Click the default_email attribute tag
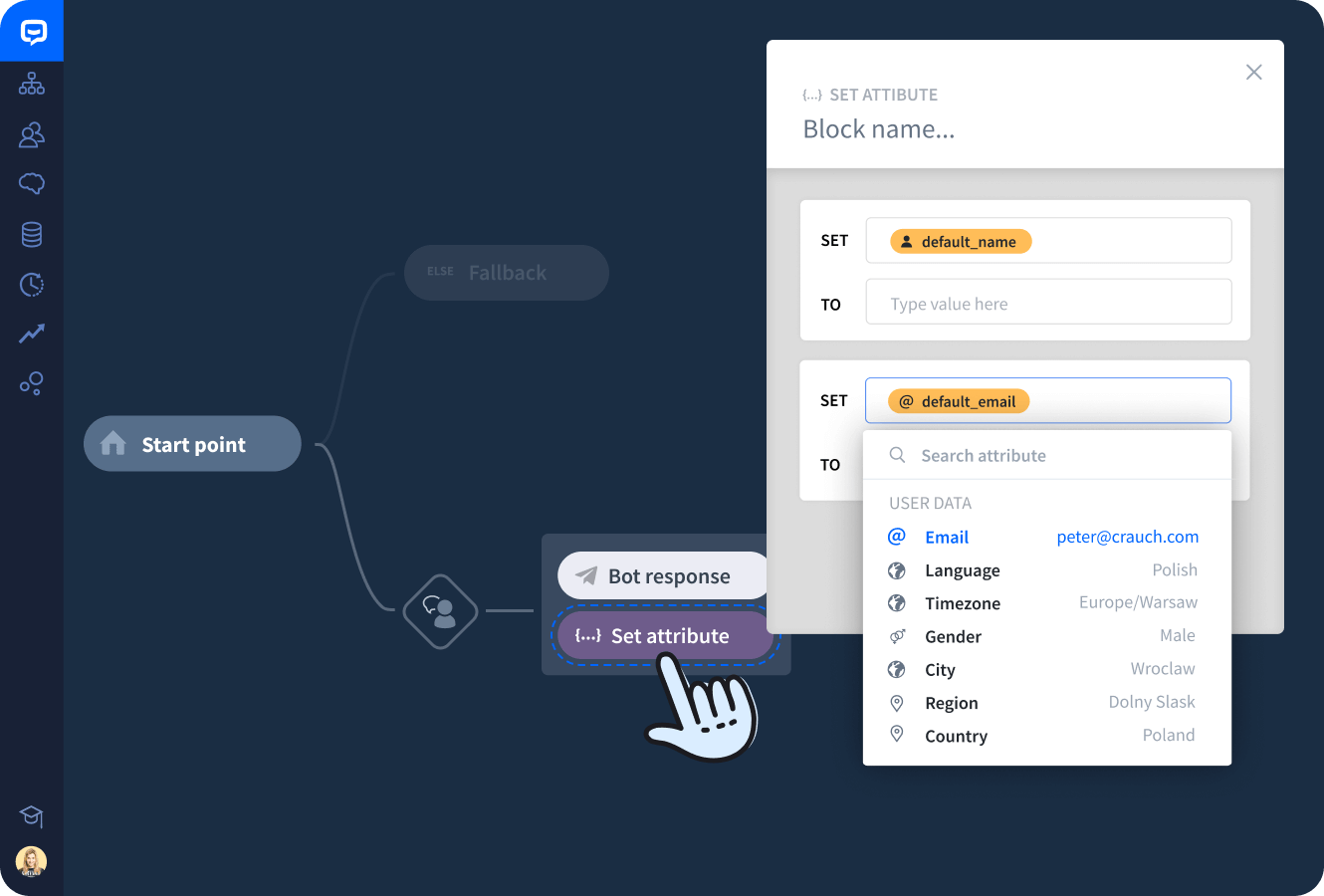Viewport: 1324px width, 896px height. [x=959, y=401]
